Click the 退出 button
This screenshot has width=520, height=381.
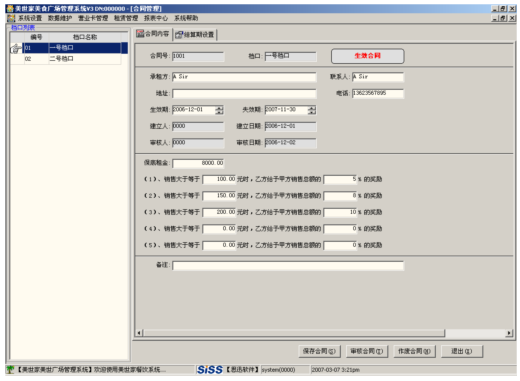point(462,351)
